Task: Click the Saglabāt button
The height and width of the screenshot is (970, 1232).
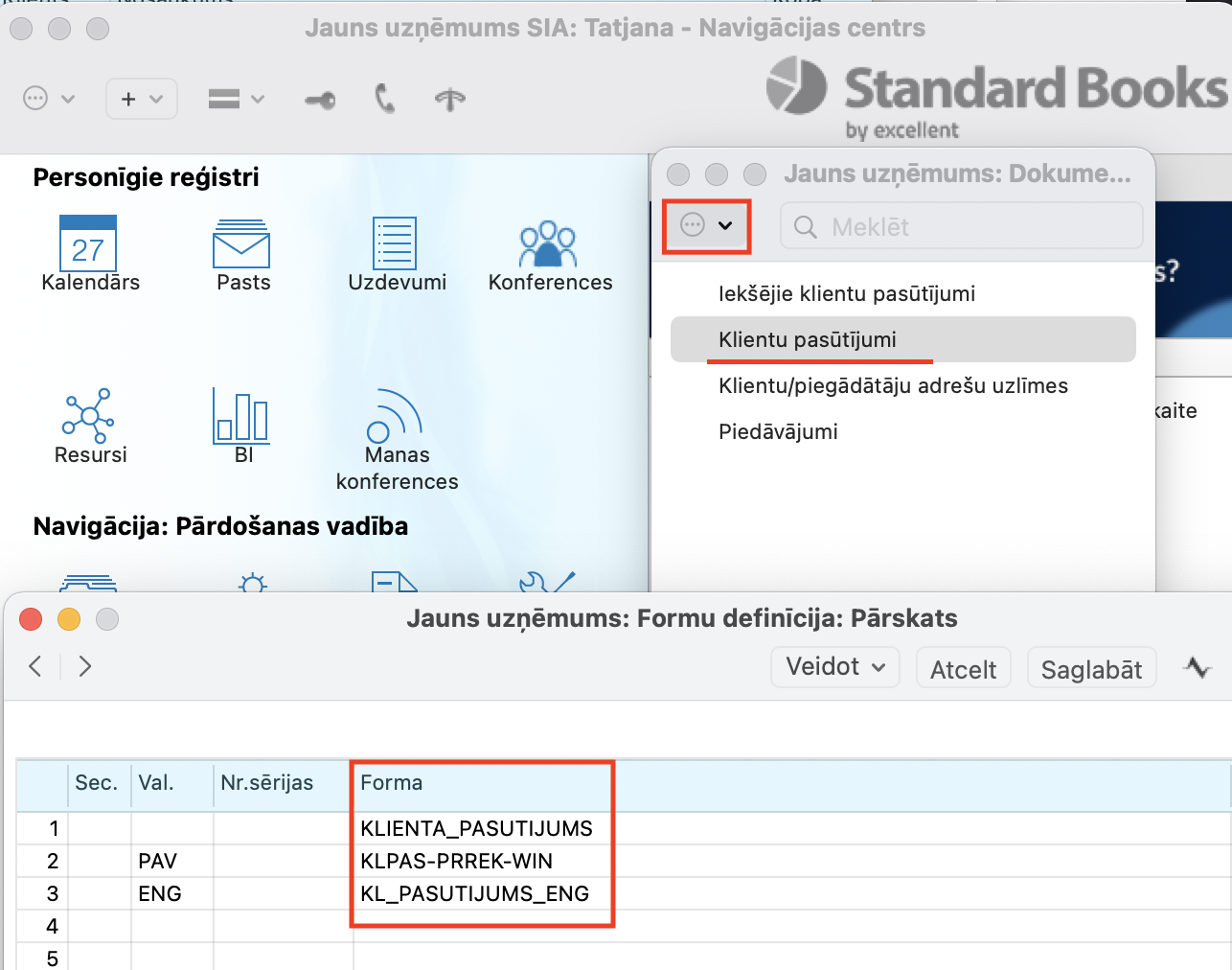Action: click(1091, 669)
